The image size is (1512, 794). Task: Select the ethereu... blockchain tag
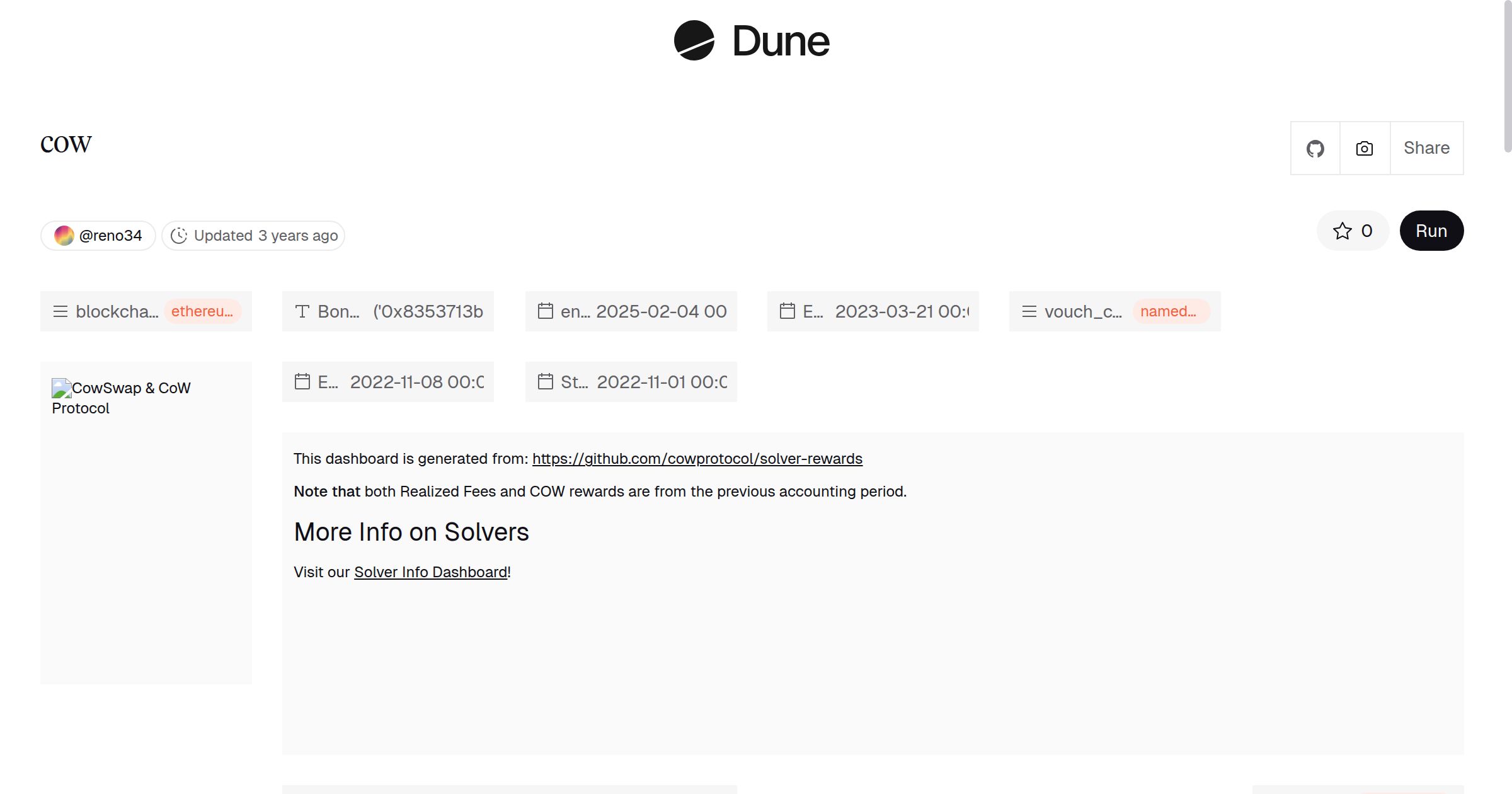click(202, 311)
